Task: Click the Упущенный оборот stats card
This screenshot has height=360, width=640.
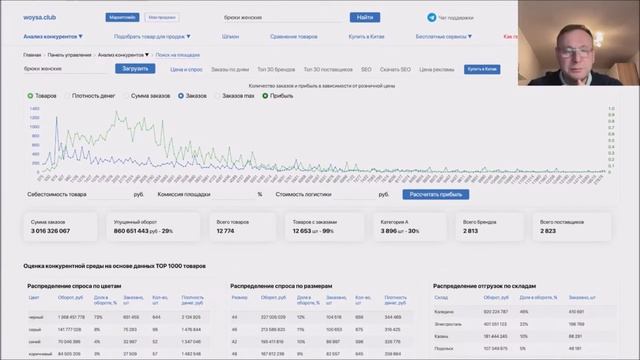Action: pyautogui.click(x=153, y=227)
